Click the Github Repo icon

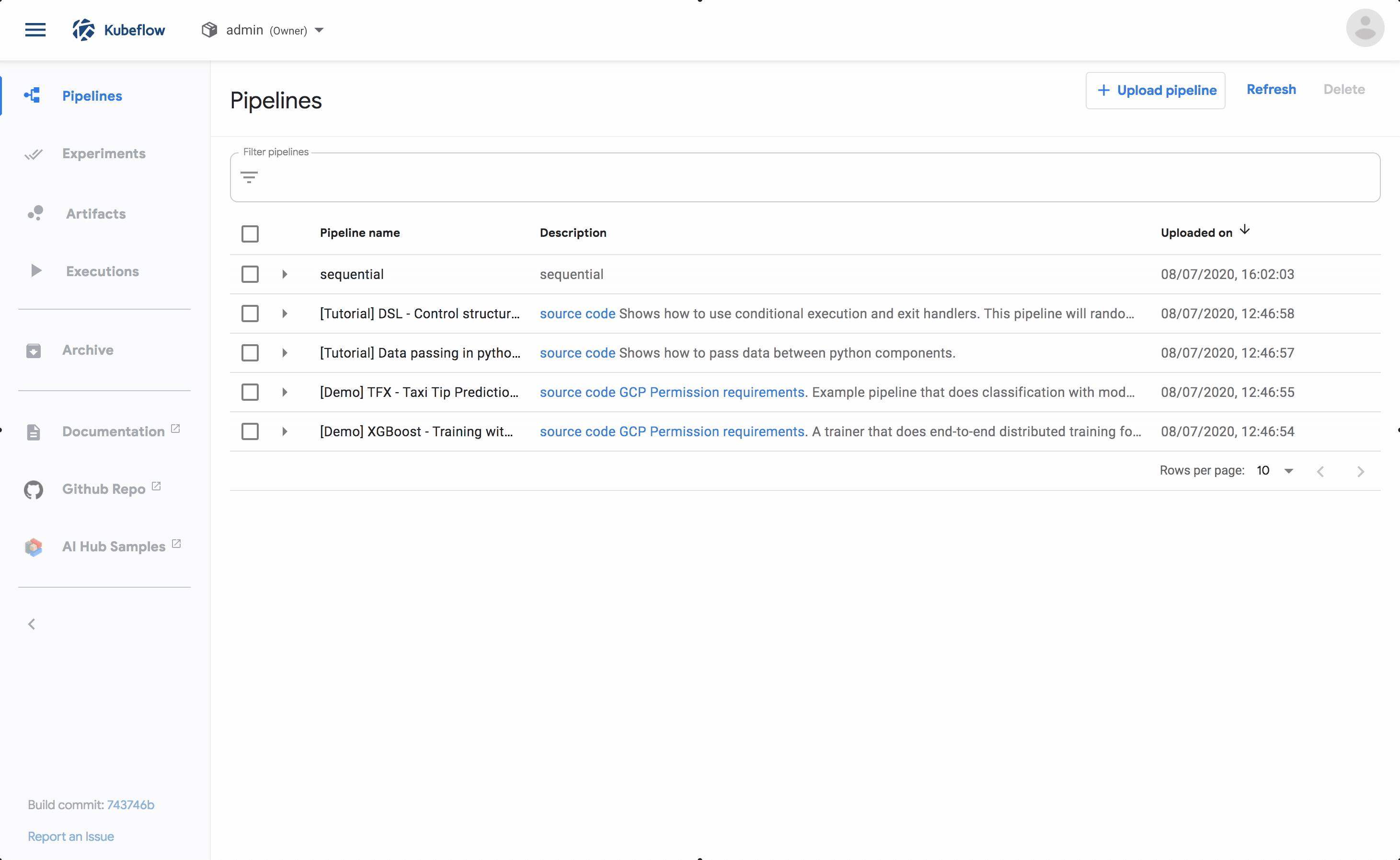pos(33,489)
